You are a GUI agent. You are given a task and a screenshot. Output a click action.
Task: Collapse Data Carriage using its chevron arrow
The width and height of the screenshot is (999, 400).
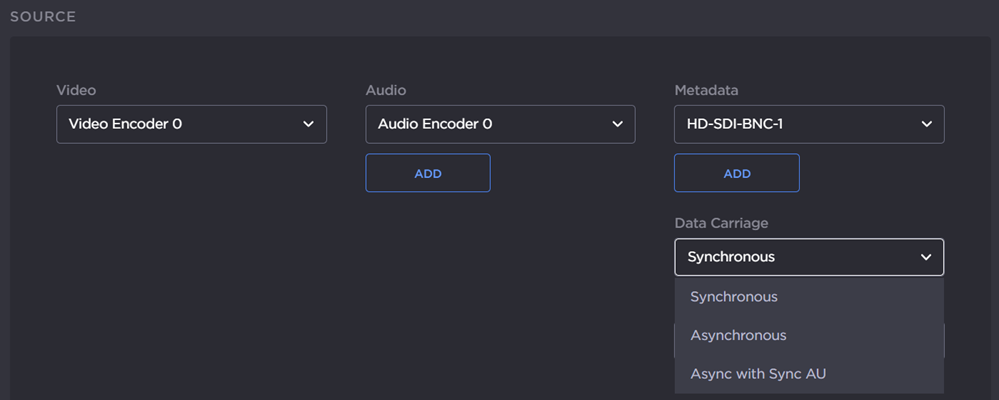click(926, 257)
